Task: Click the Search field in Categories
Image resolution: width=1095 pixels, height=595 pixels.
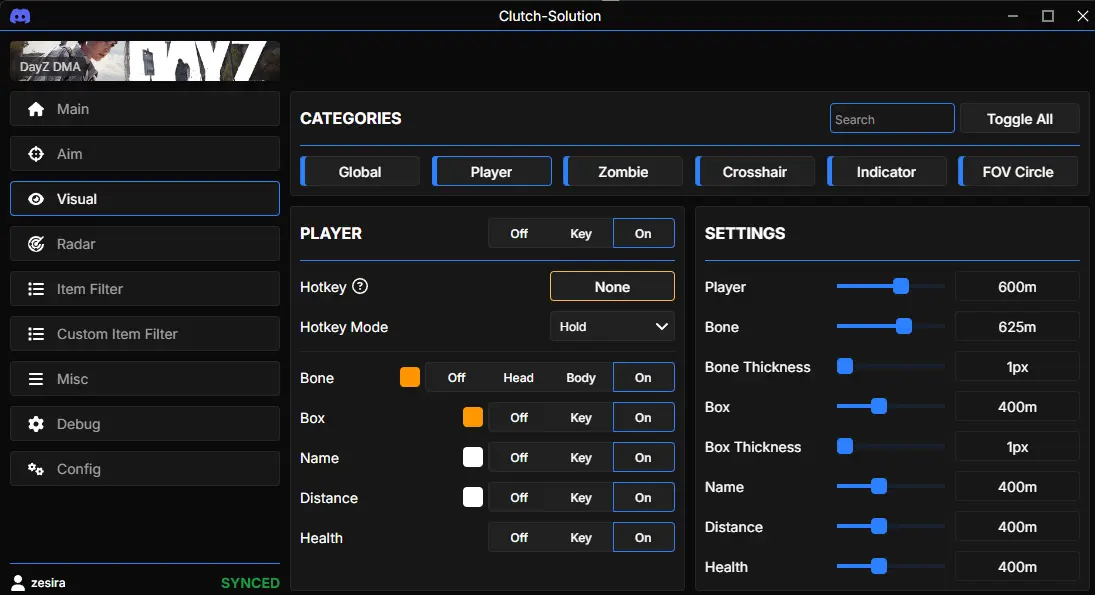Action: pyautogui.click(x=891, y=119)
